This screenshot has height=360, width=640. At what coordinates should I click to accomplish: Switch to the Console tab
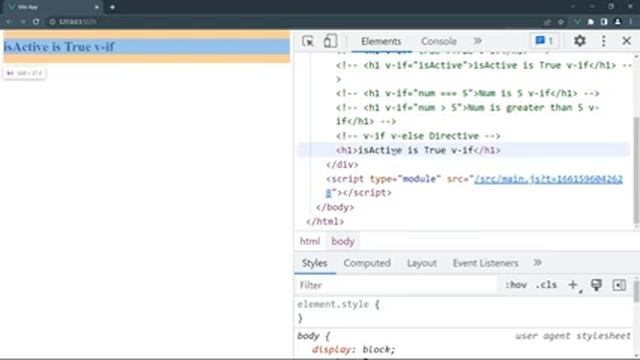[x=439, y=41]
